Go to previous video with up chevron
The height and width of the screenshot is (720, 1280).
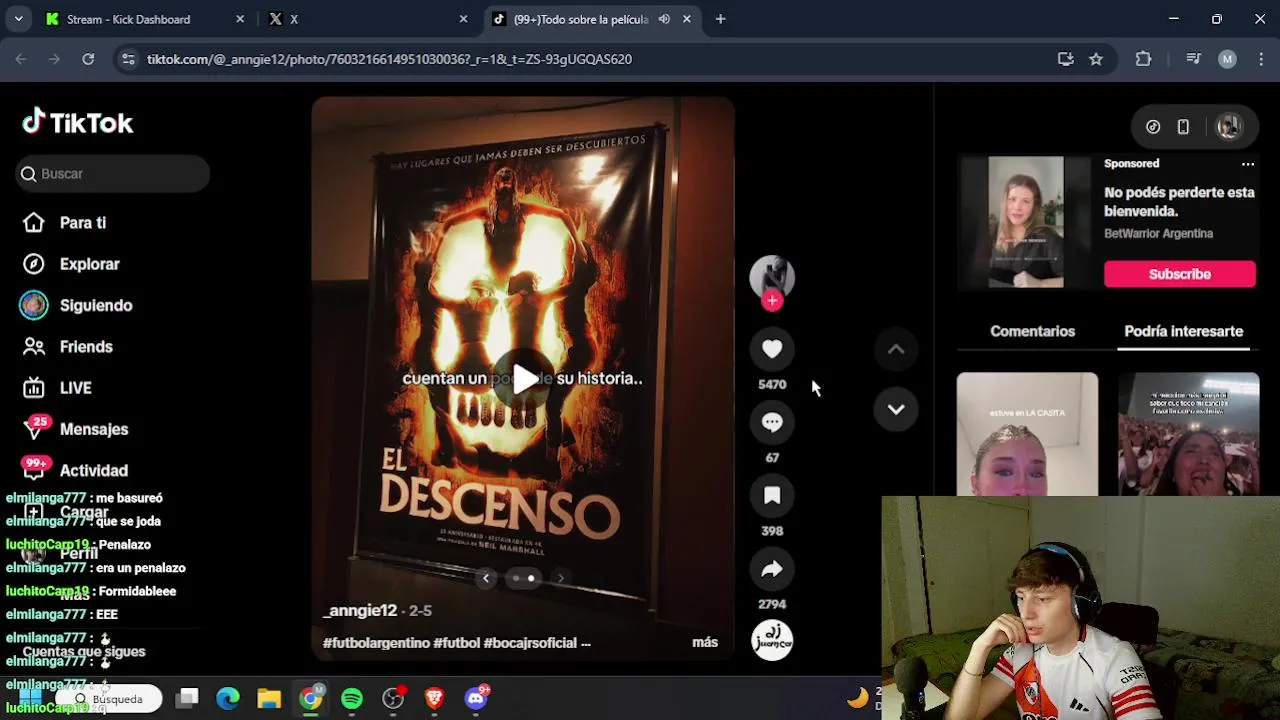coord(896,349)
